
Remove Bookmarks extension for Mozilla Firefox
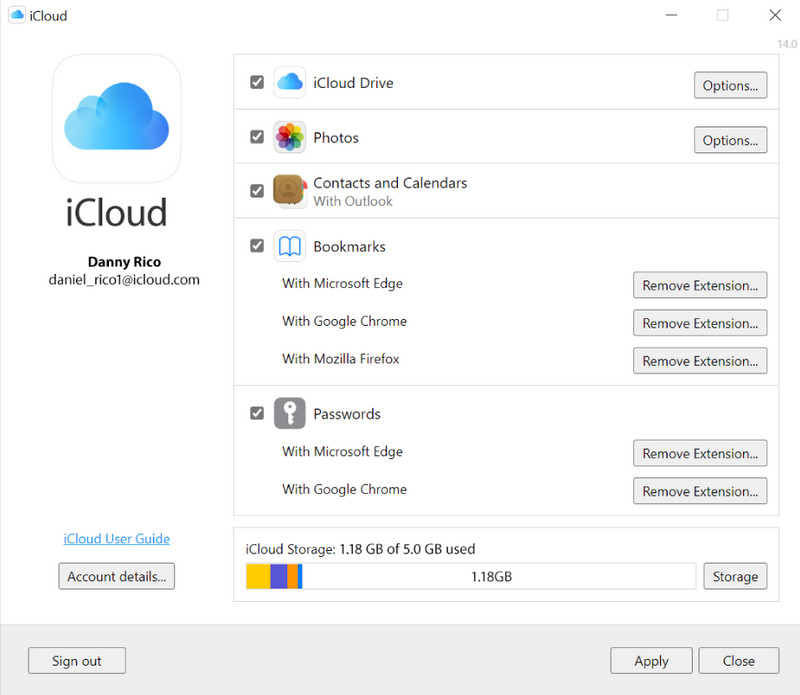700,361
